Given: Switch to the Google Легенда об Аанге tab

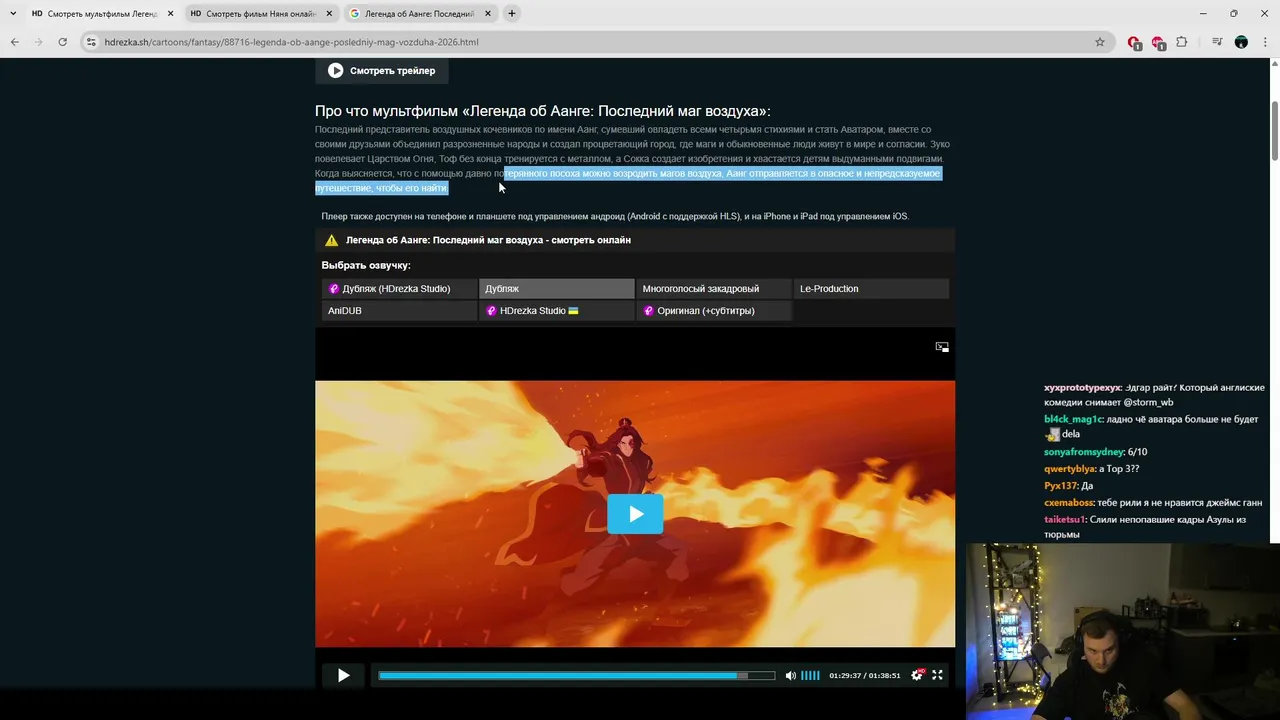Looking at the screenshot, I should click(x=420, y=14).
